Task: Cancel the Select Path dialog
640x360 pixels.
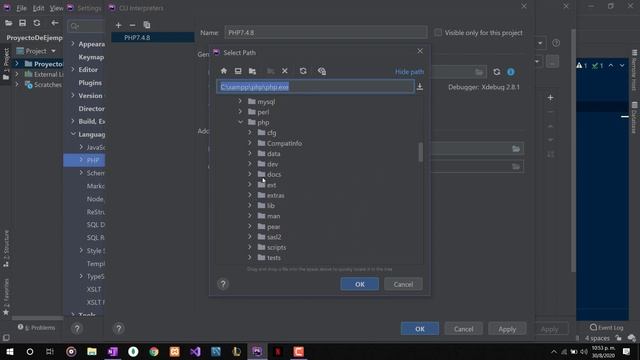Action: pyautogui.click(x=403, y=284)
